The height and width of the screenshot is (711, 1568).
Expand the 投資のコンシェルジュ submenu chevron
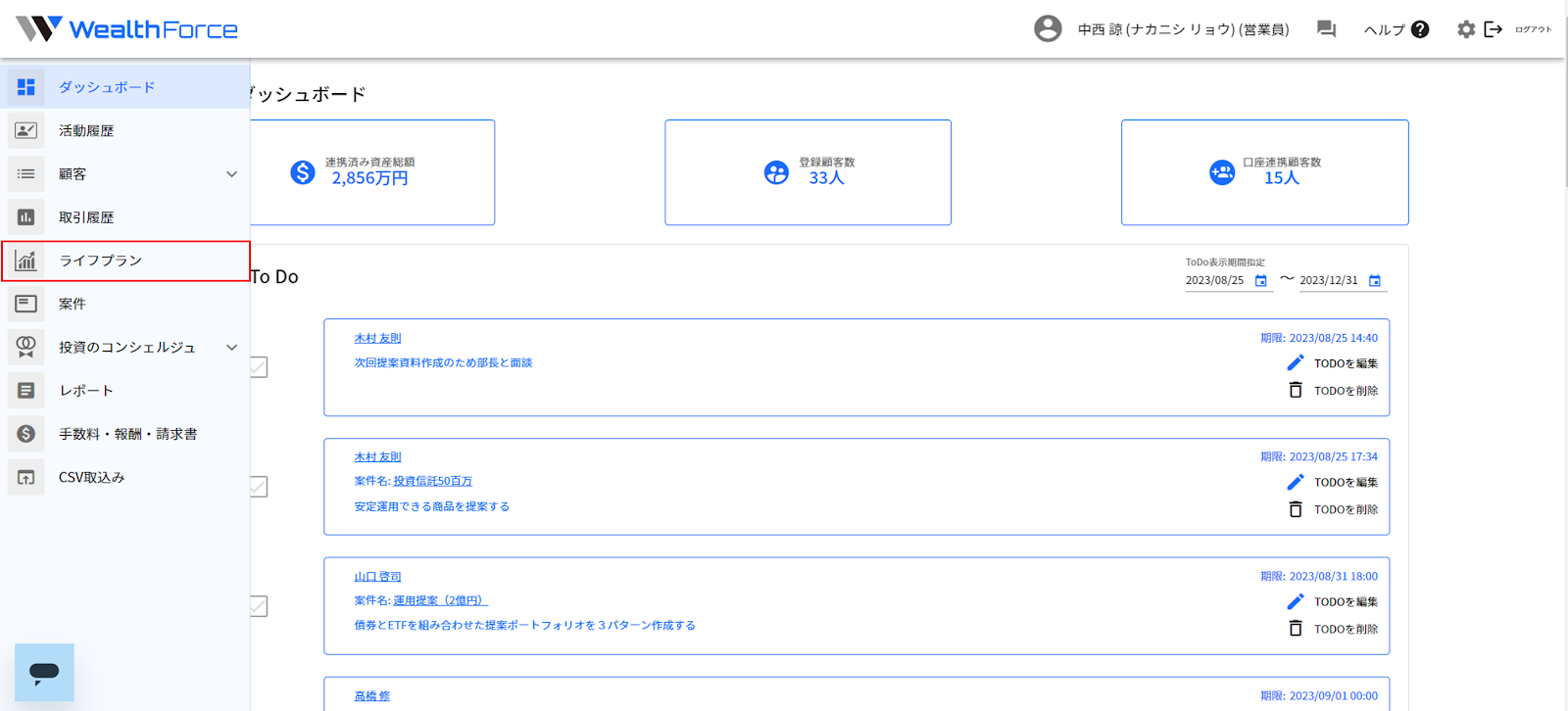[232, 347]
